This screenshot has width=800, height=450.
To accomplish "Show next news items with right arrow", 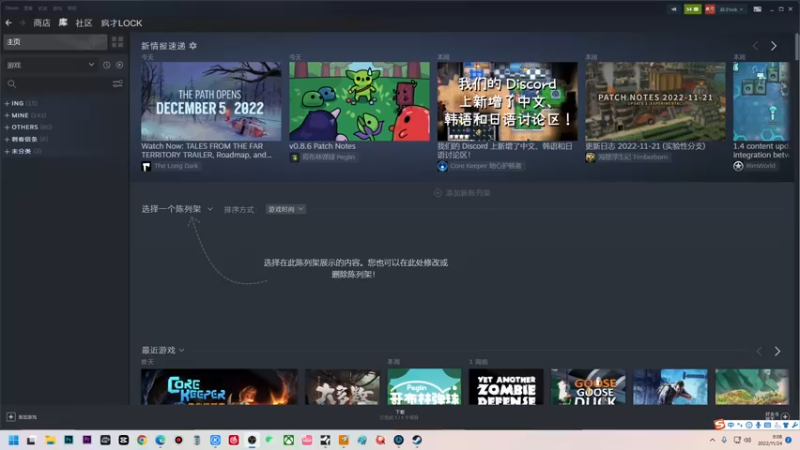I will (774, 46).
